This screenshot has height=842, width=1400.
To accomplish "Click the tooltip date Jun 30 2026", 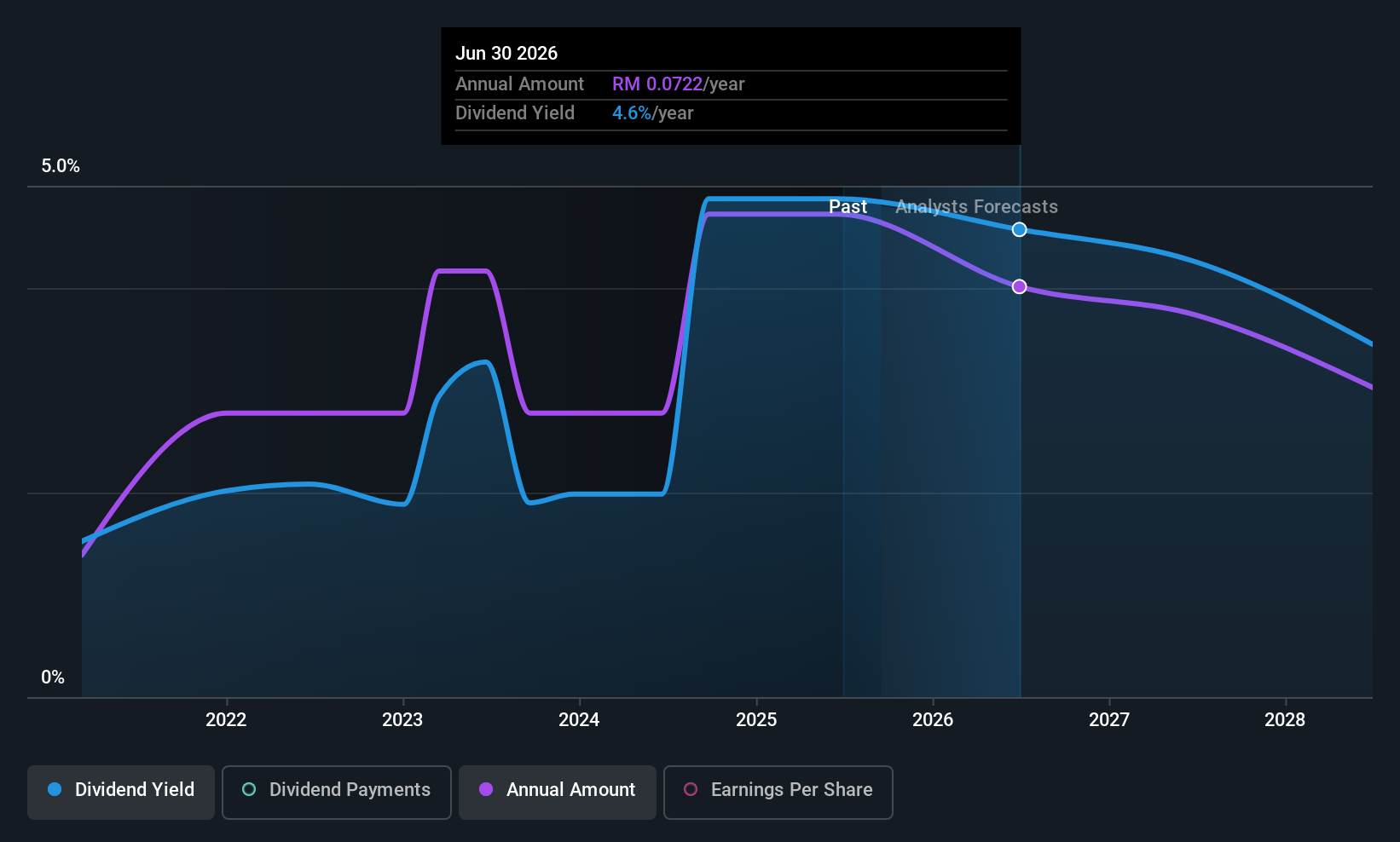I will point(506,54).
